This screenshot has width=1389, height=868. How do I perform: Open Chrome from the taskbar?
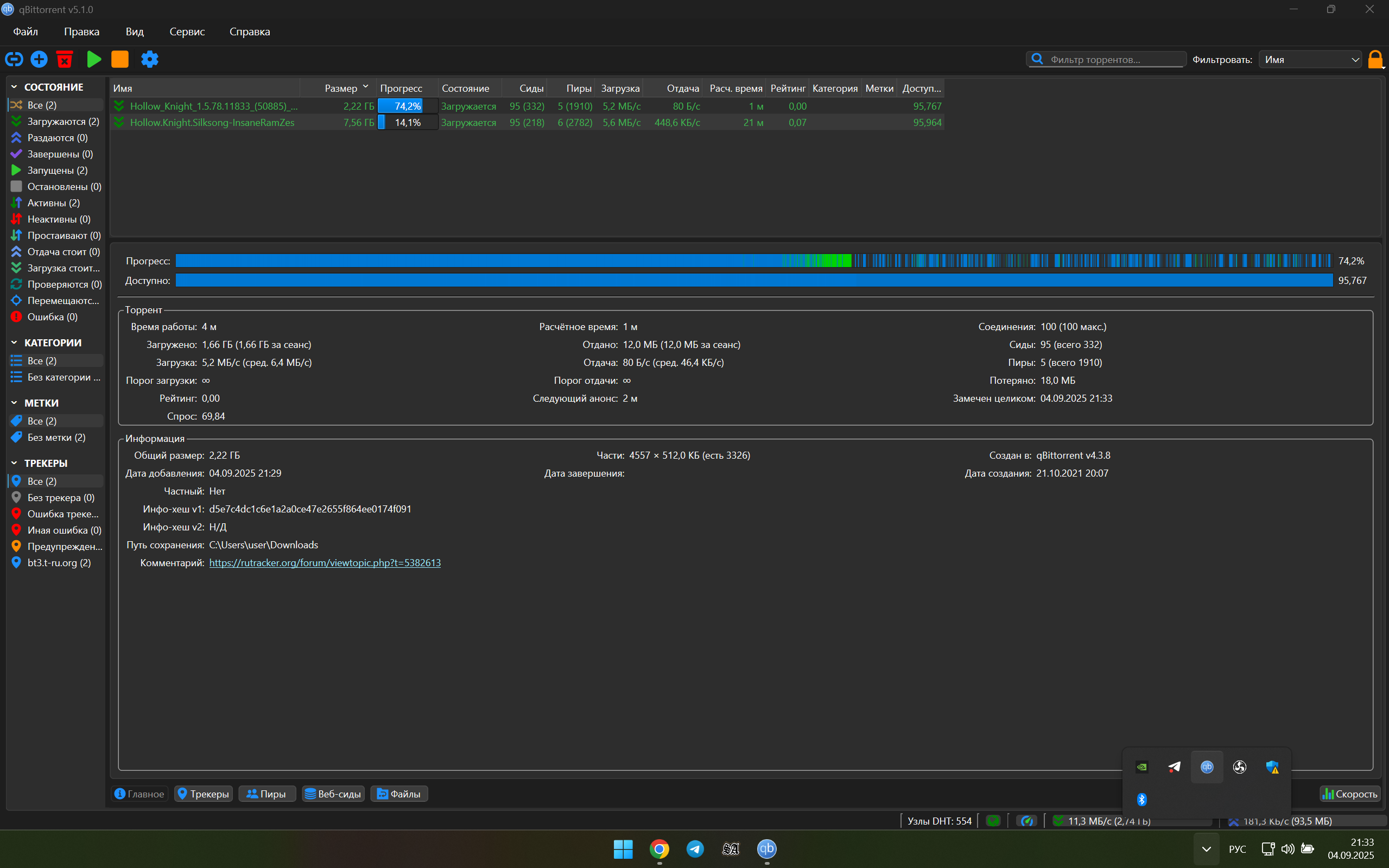point(659,848)
